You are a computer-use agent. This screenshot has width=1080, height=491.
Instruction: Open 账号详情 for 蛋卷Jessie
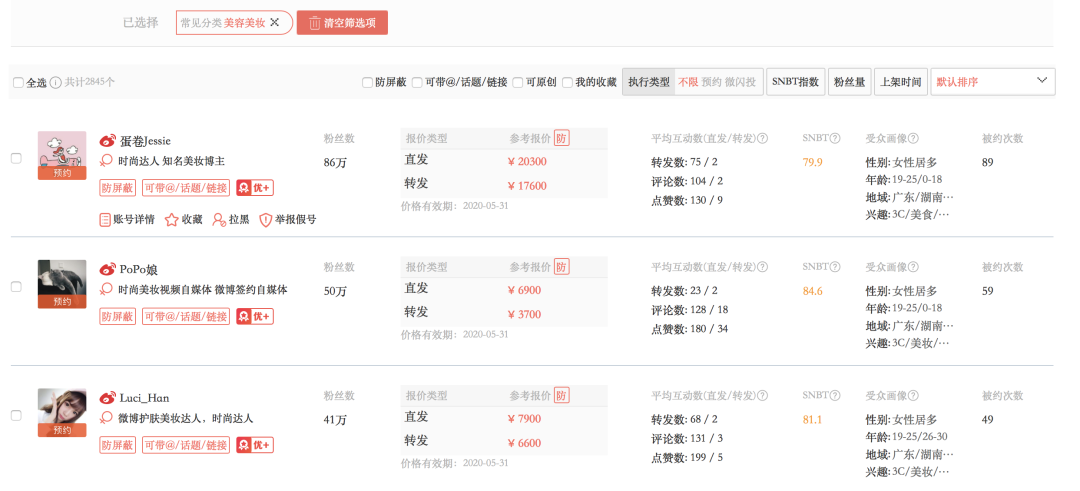coord(127,220)
